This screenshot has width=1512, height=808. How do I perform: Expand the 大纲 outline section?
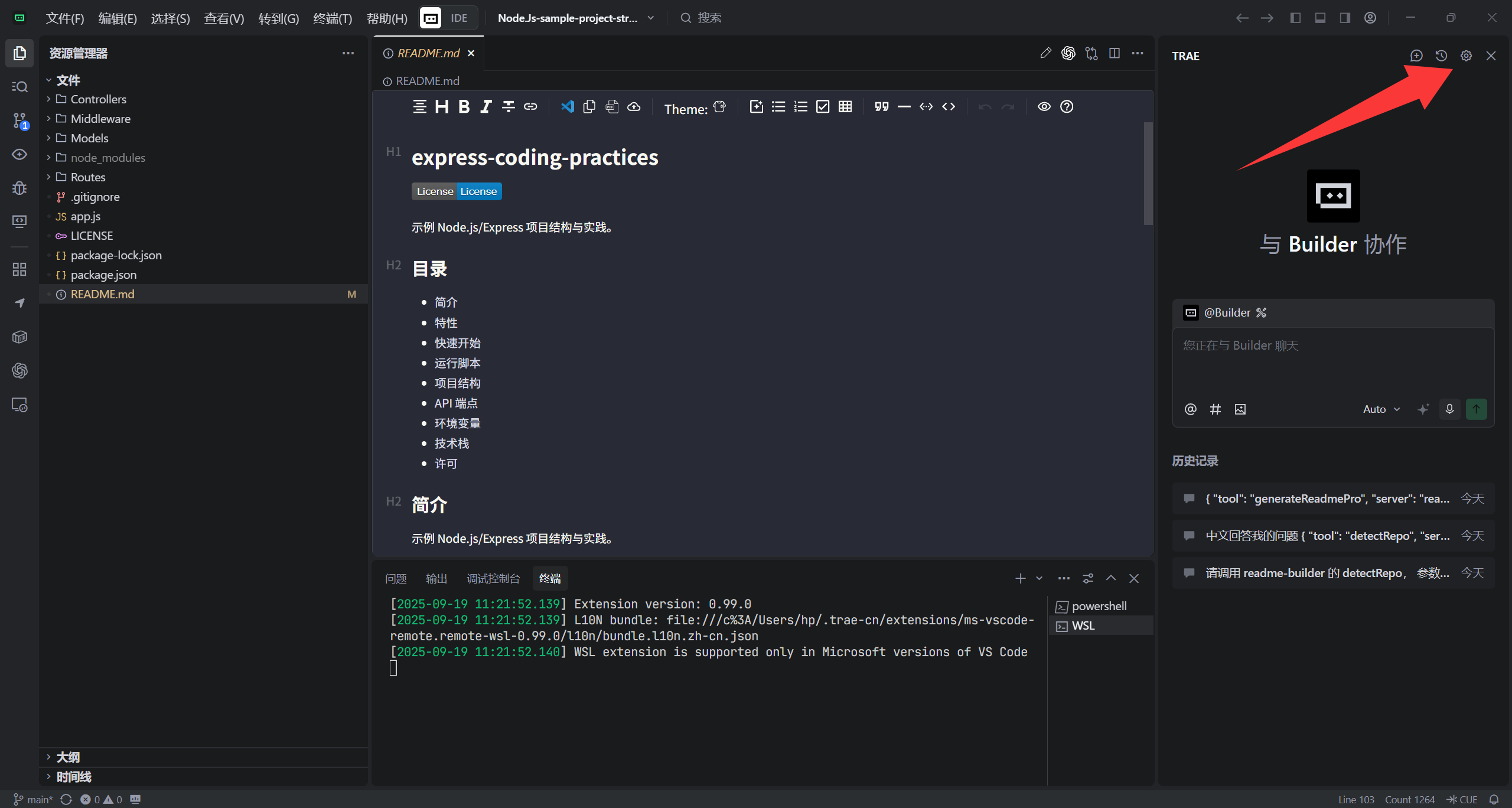click(x=203, y=757)
